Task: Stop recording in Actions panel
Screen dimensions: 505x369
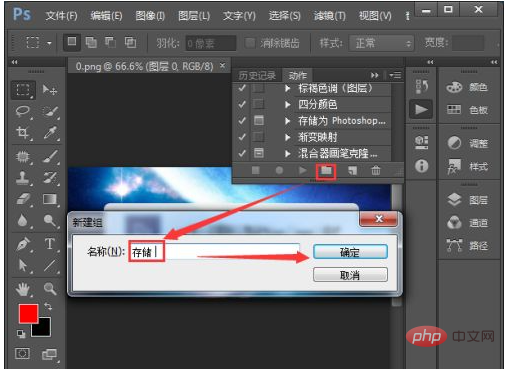Action: (256, 171)
